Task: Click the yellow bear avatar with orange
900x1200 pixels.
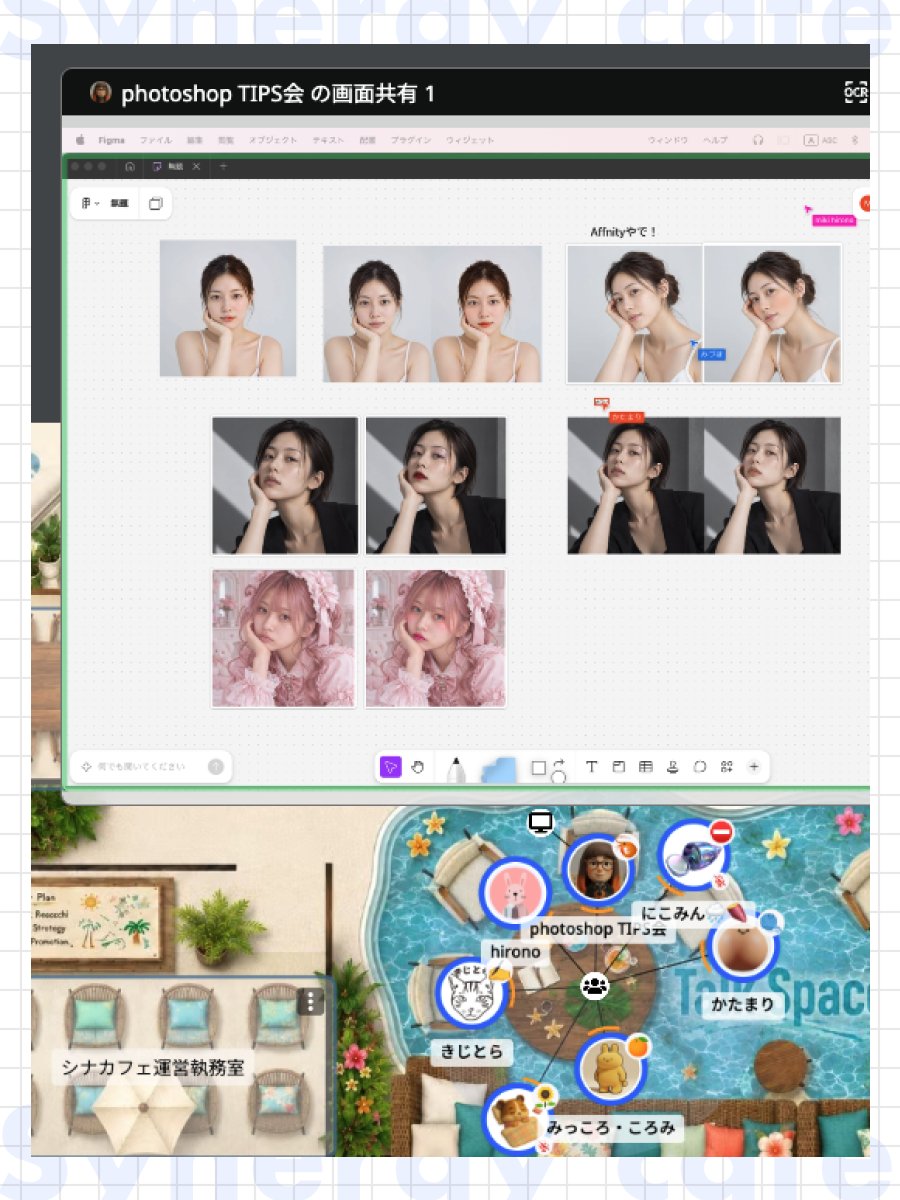Action: click(609, 1067)
